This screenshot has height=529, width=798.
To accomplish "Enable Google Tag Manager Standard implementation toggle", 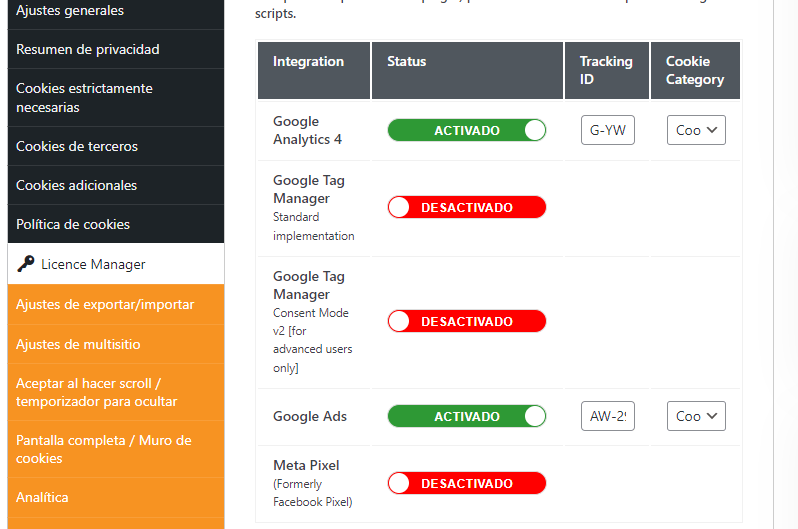I will 467,207.
